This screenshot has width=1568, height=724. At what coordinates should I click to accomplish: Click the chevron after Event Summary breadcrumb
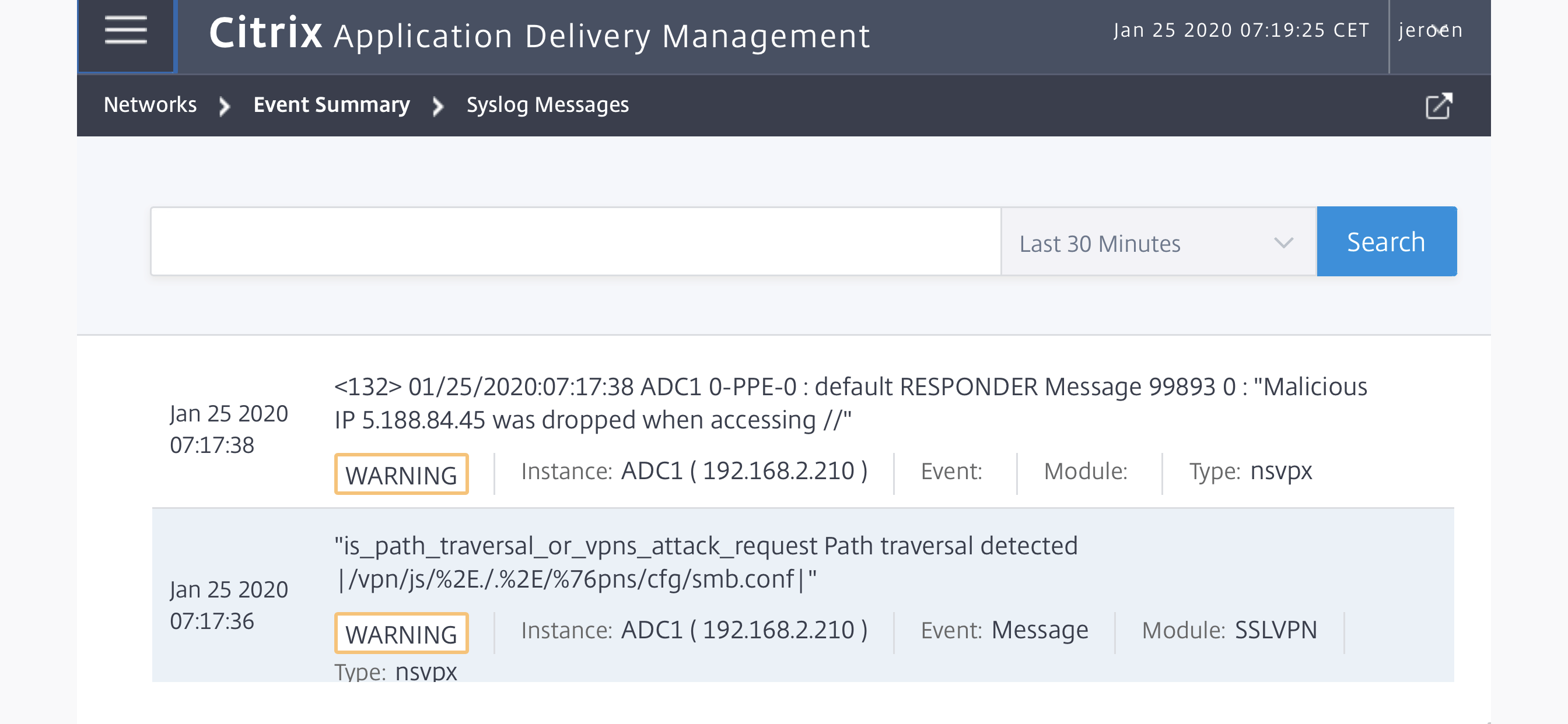[x=437, y=106]
